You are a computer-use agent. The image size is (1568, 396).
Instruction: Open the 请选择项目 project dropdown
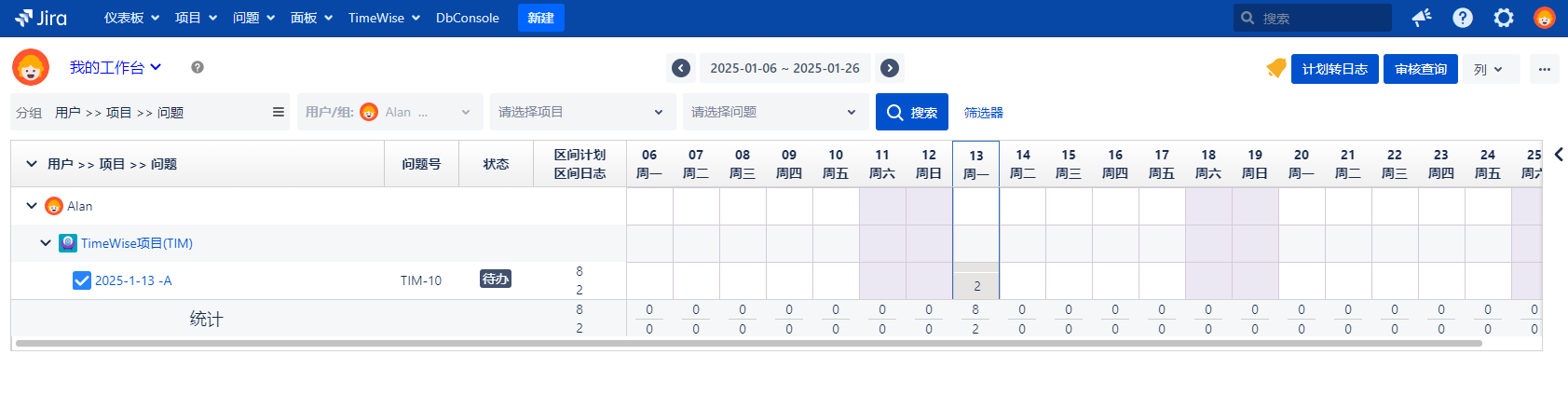point(581,112)
